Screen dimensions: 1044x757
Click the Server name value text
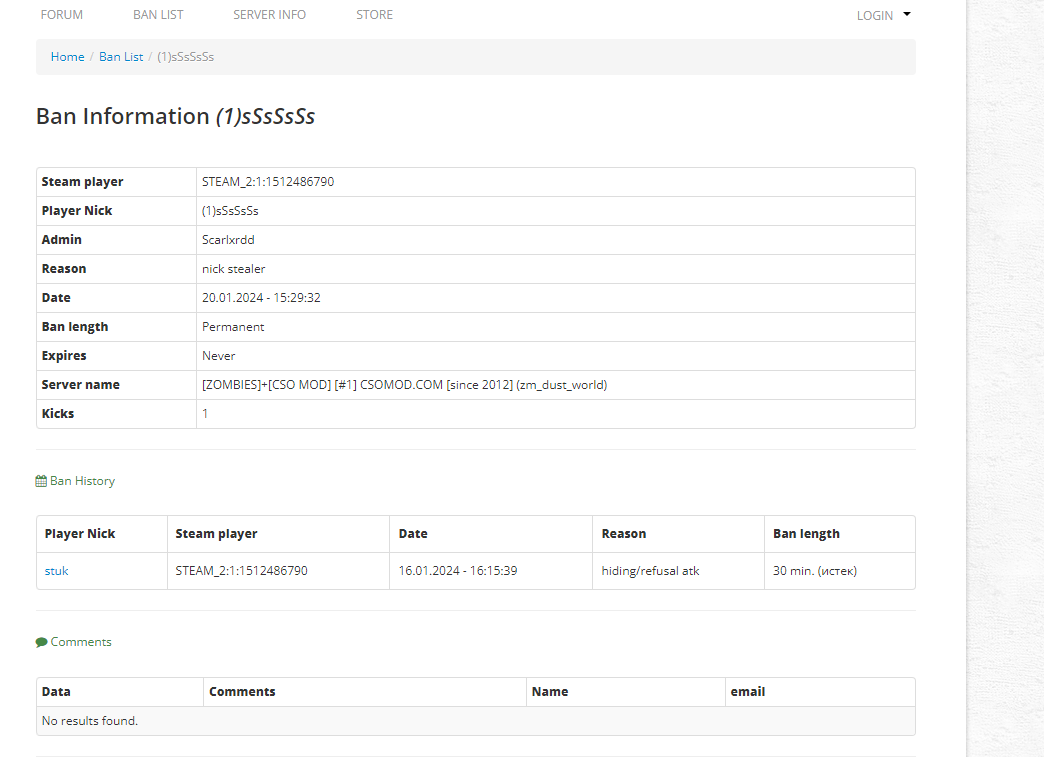(x=404, y=385)
